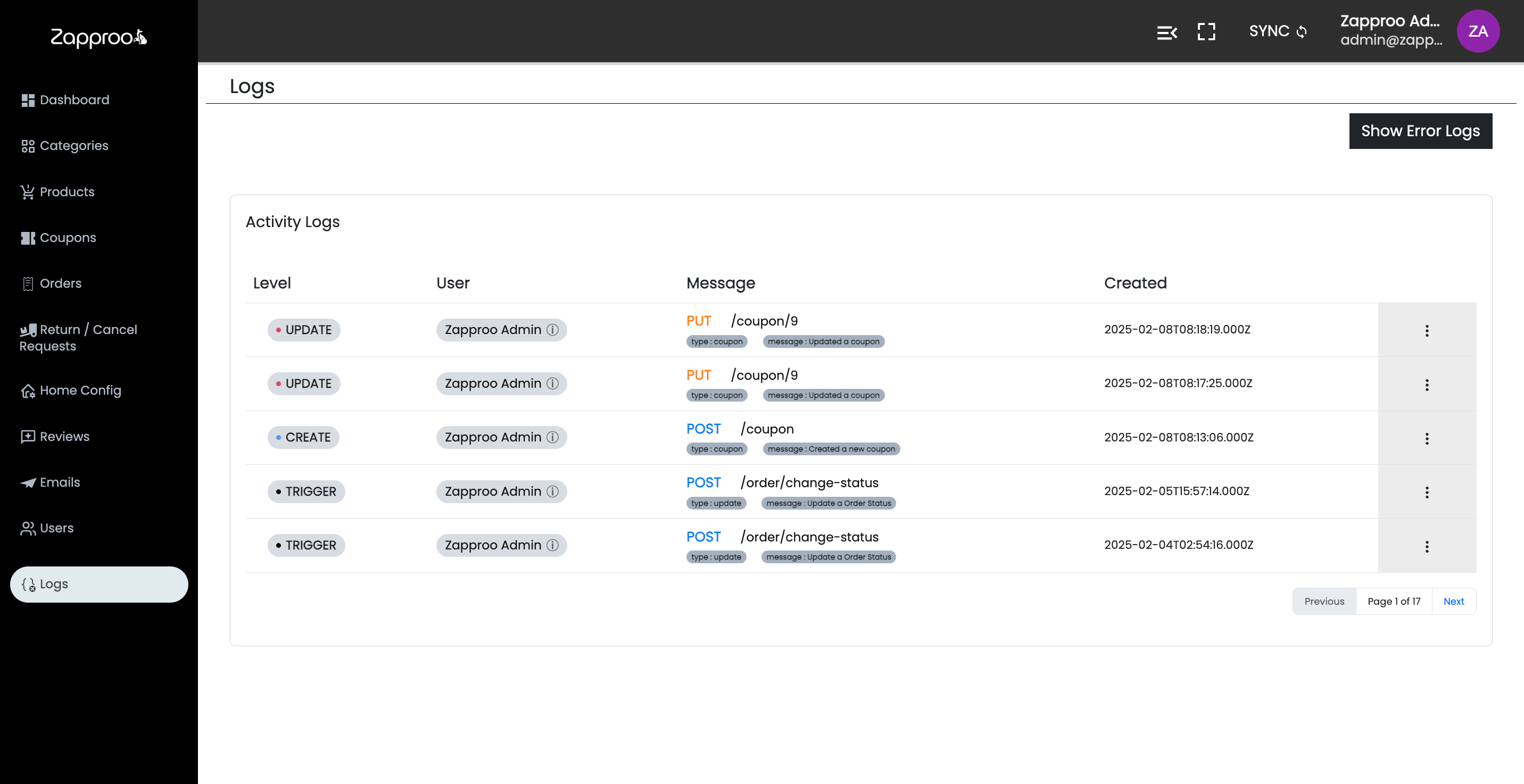Click the SYNC refresh icon
Viewport: 1524px width, 784px height.
coord(1302,32)
